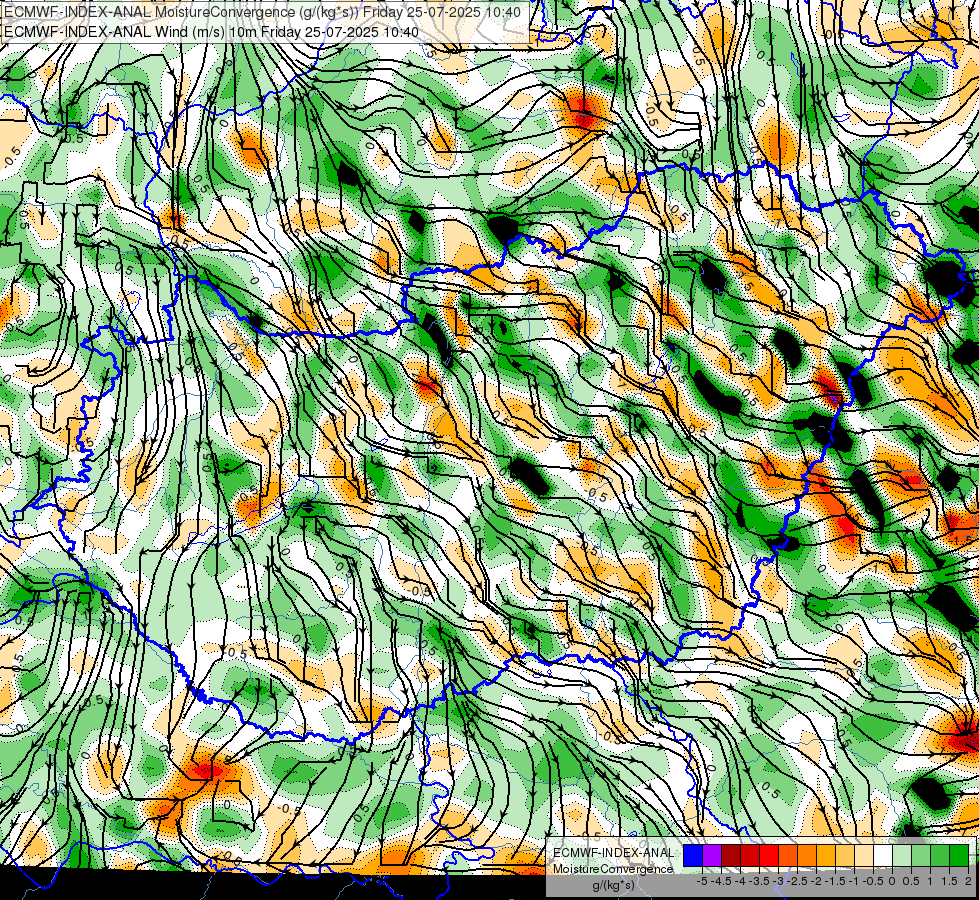The height and width of the screenshot is (900, 979).
Task: Click the legend heading 'ECMWF-INDEX-ANAL'
Action: click(x=613, y=853)
